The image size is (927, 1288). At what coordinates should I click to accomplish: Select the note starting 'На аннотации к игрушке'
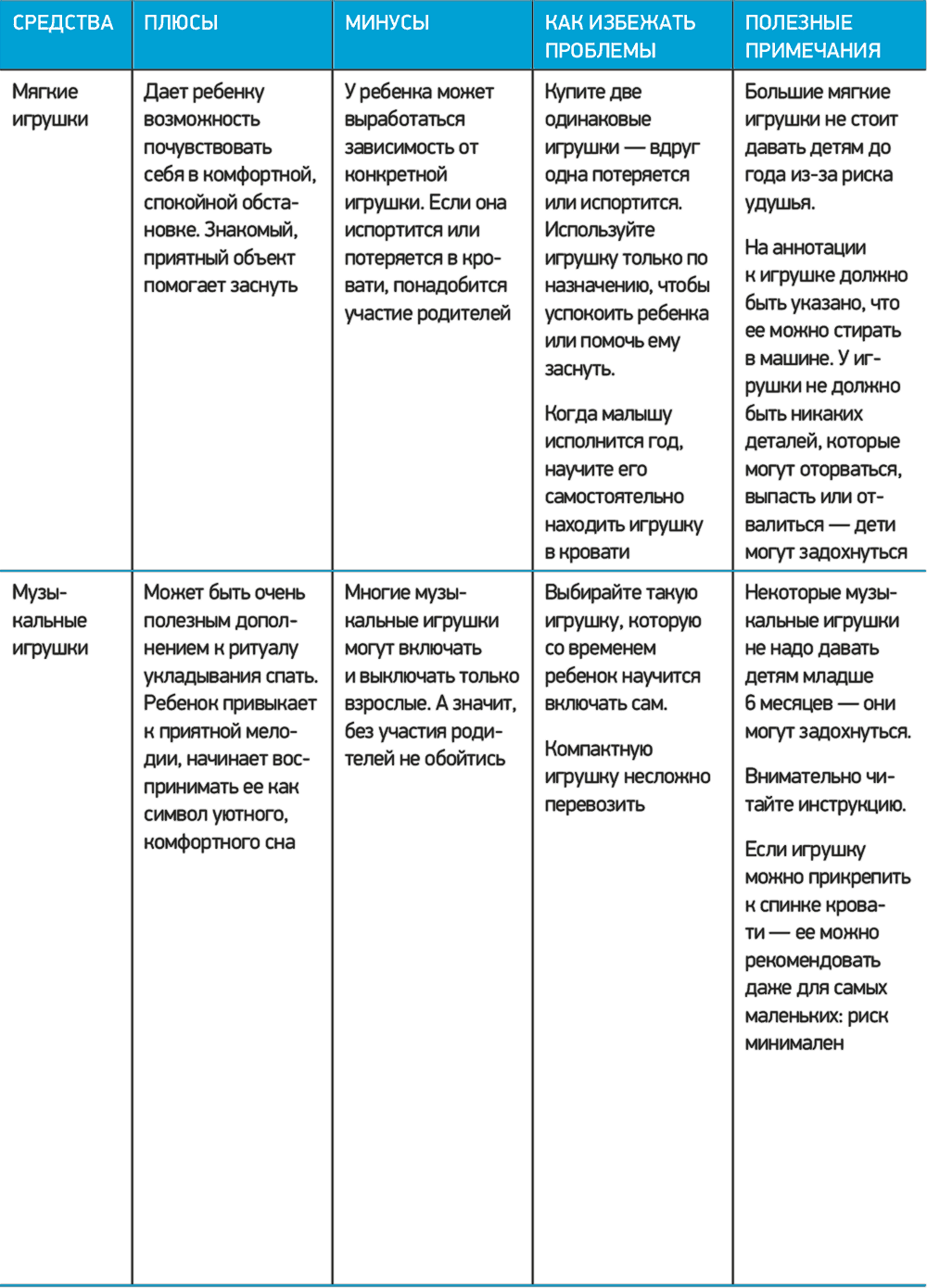coord(825,399)
